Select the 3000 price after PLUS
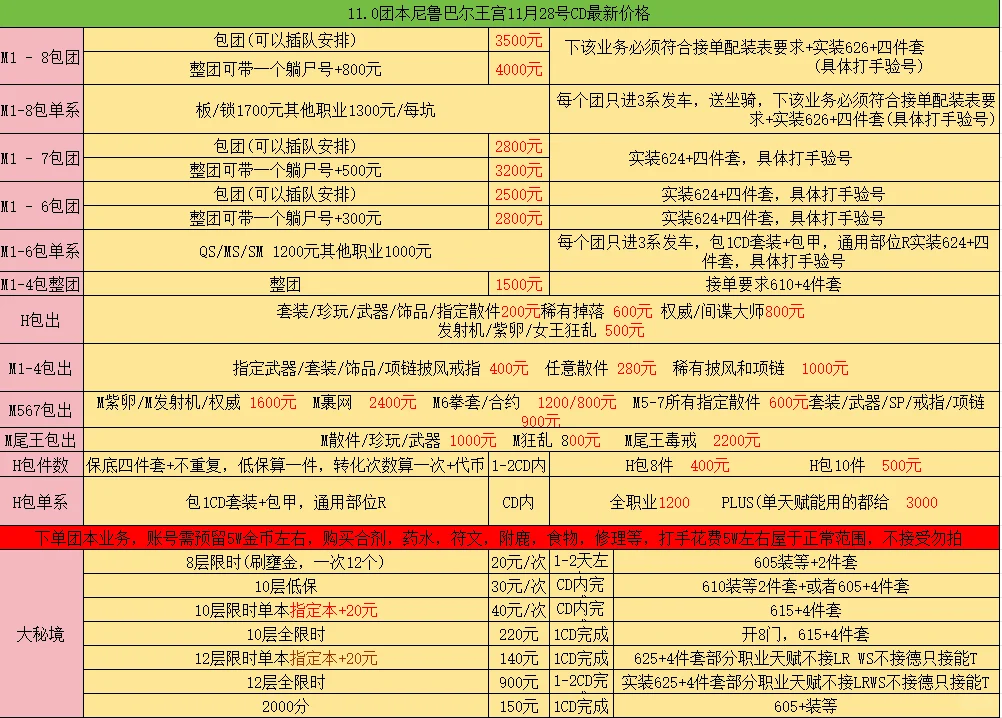The image size is (1002, 718). tap(921, 502)
